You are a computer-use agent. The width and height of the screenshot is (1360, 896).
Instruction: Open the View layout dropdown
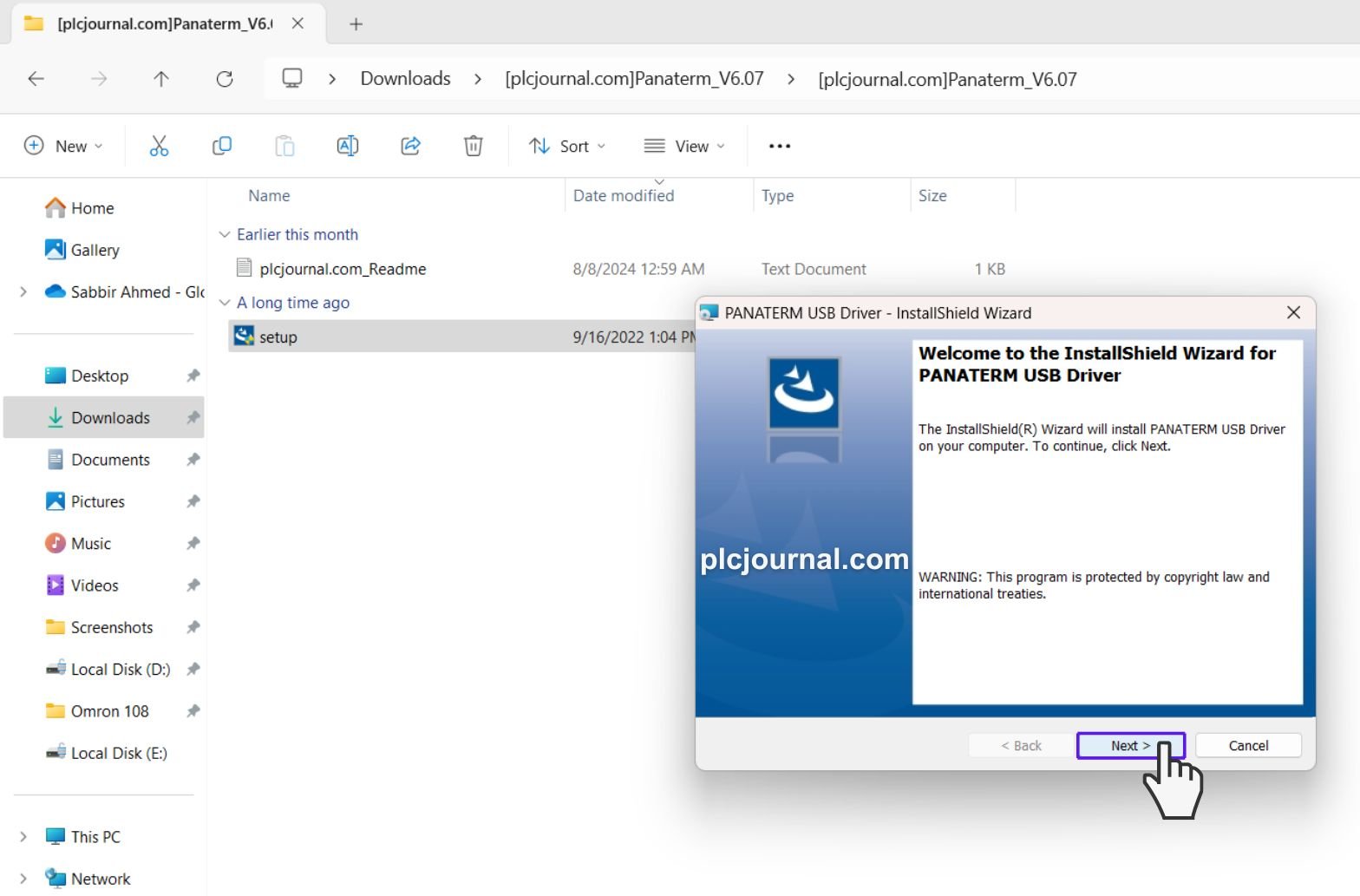tap(684, 146)
